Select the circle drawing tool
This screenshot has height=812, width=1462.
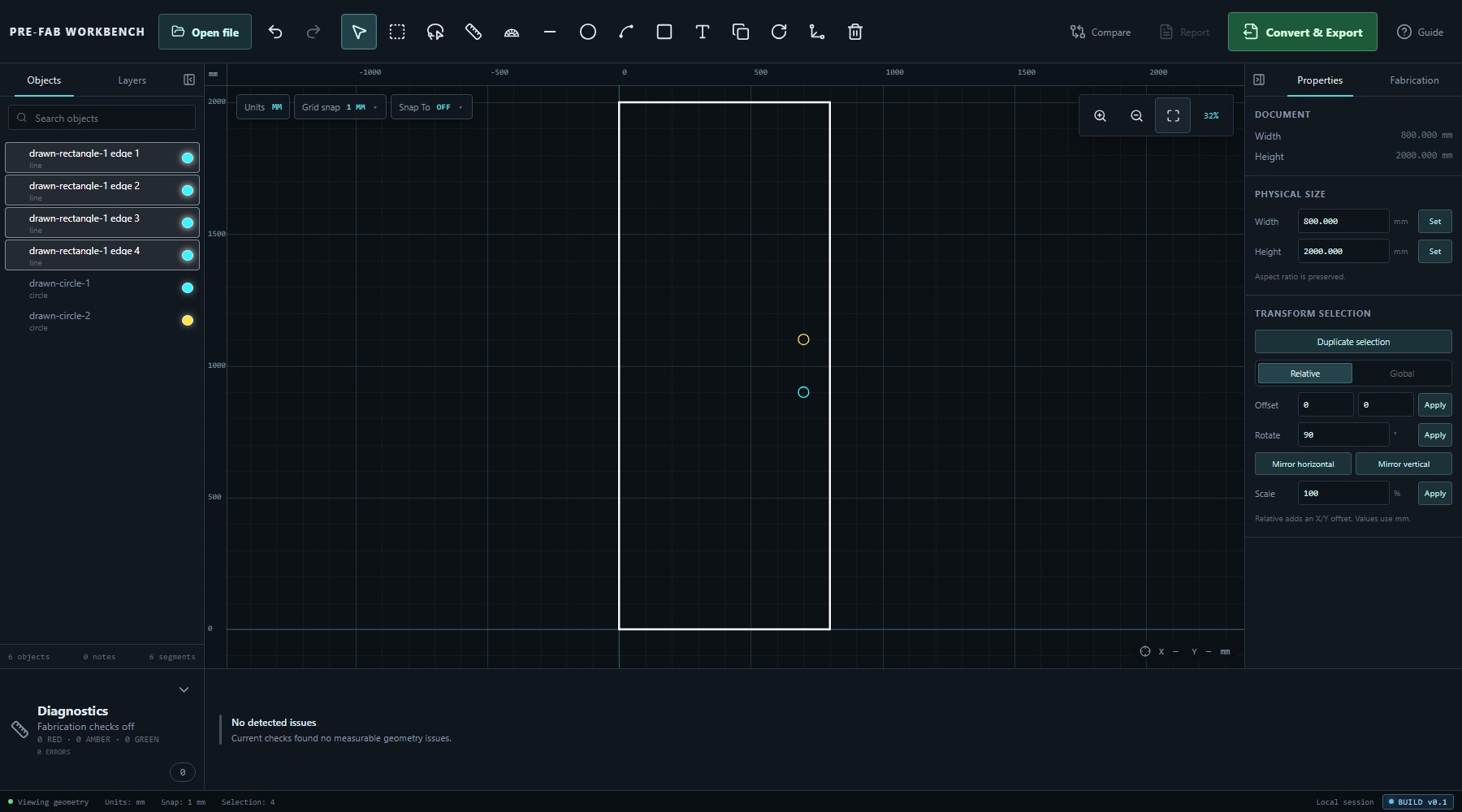tap(588, 32)
